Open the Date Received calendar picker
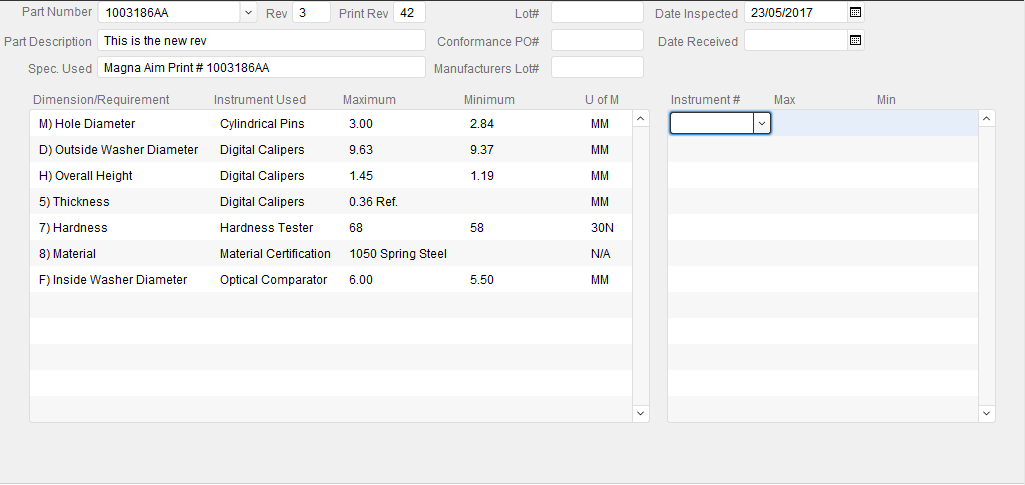Image resolution: width=1025 pixels, height=485 pixels. click(x=855, y=41)
